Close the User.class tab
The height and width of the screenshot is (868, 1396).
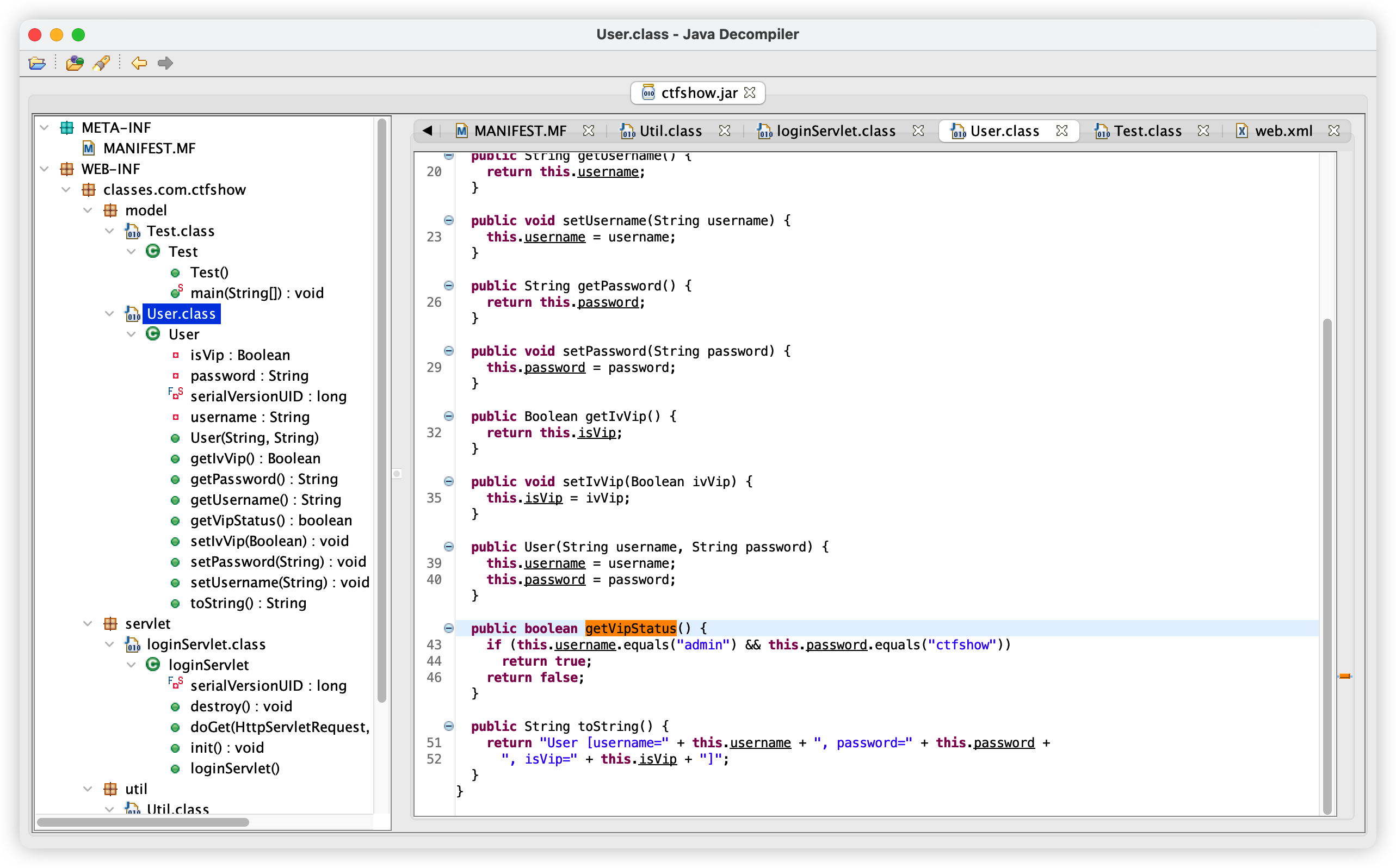pyautogui.click(x=1062, y=131)
